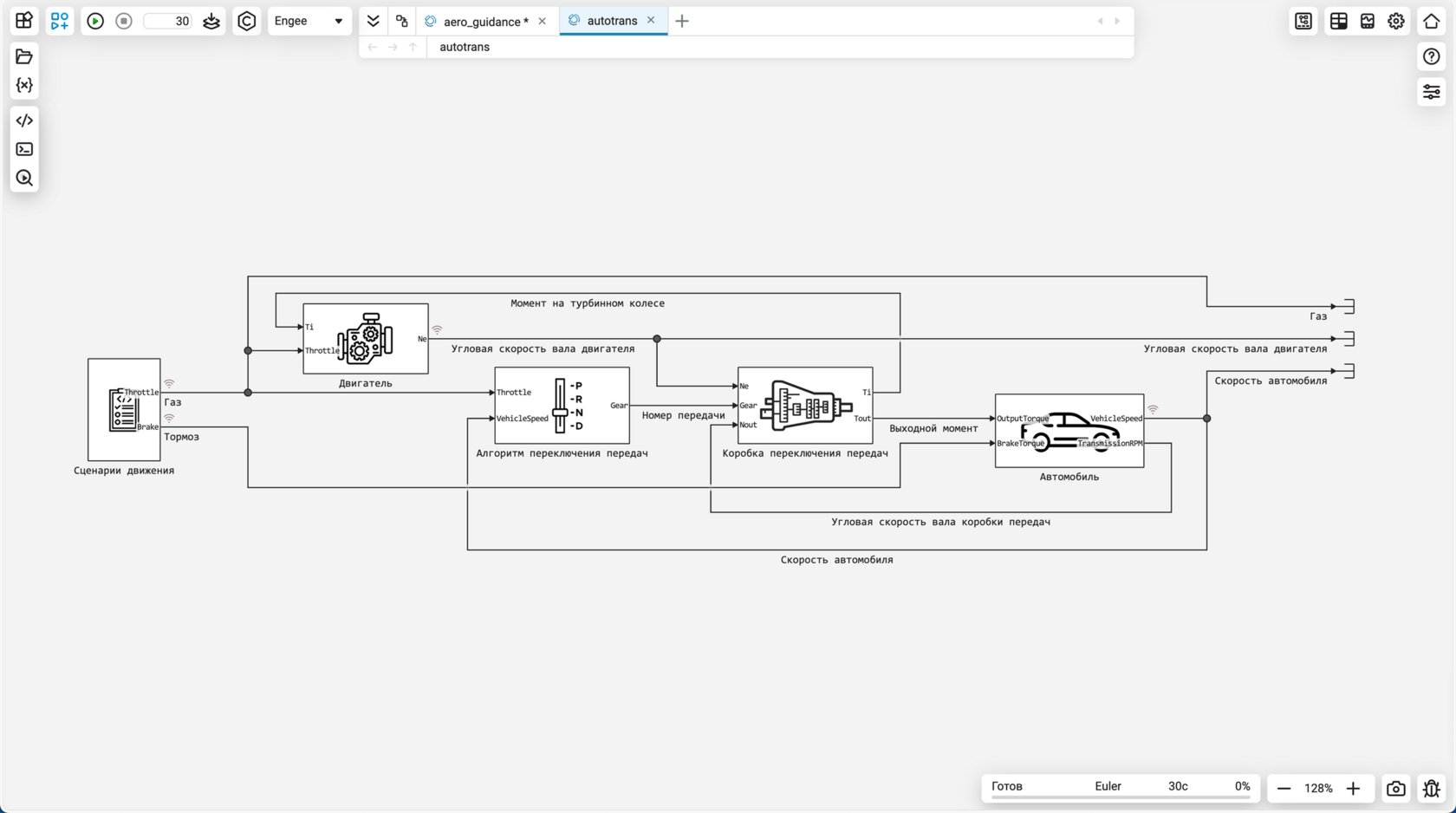
Task: Open the block library icon
Action: (x=24, y=21)
